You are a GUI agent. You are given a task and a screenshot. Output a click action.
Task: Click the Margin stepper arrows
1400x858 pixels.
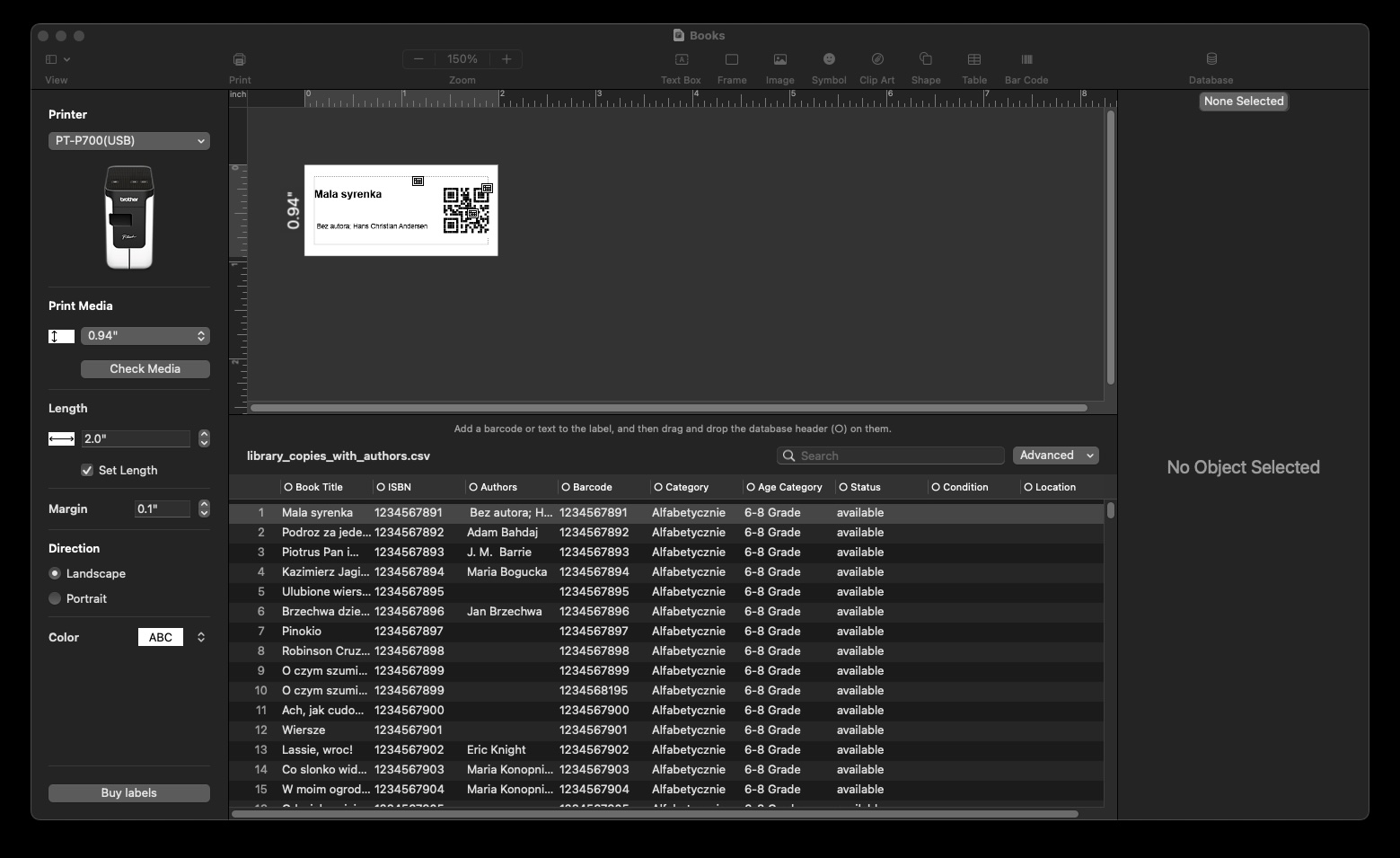coord(204,509)
